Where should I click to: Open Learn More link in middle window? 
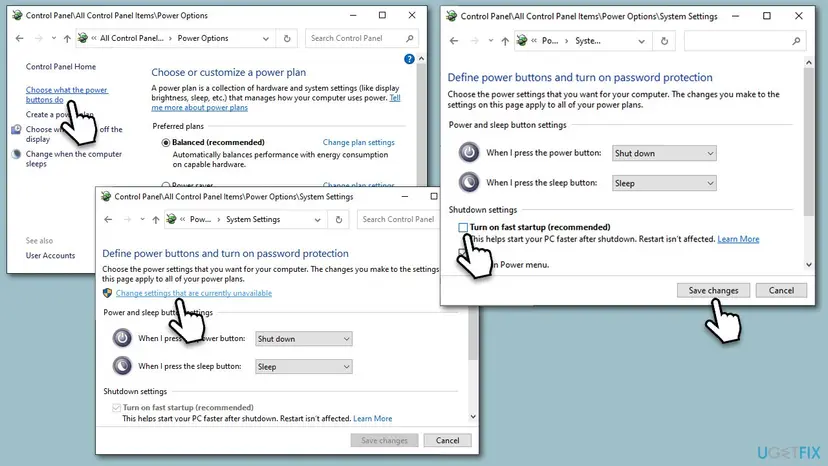point(372,418)
